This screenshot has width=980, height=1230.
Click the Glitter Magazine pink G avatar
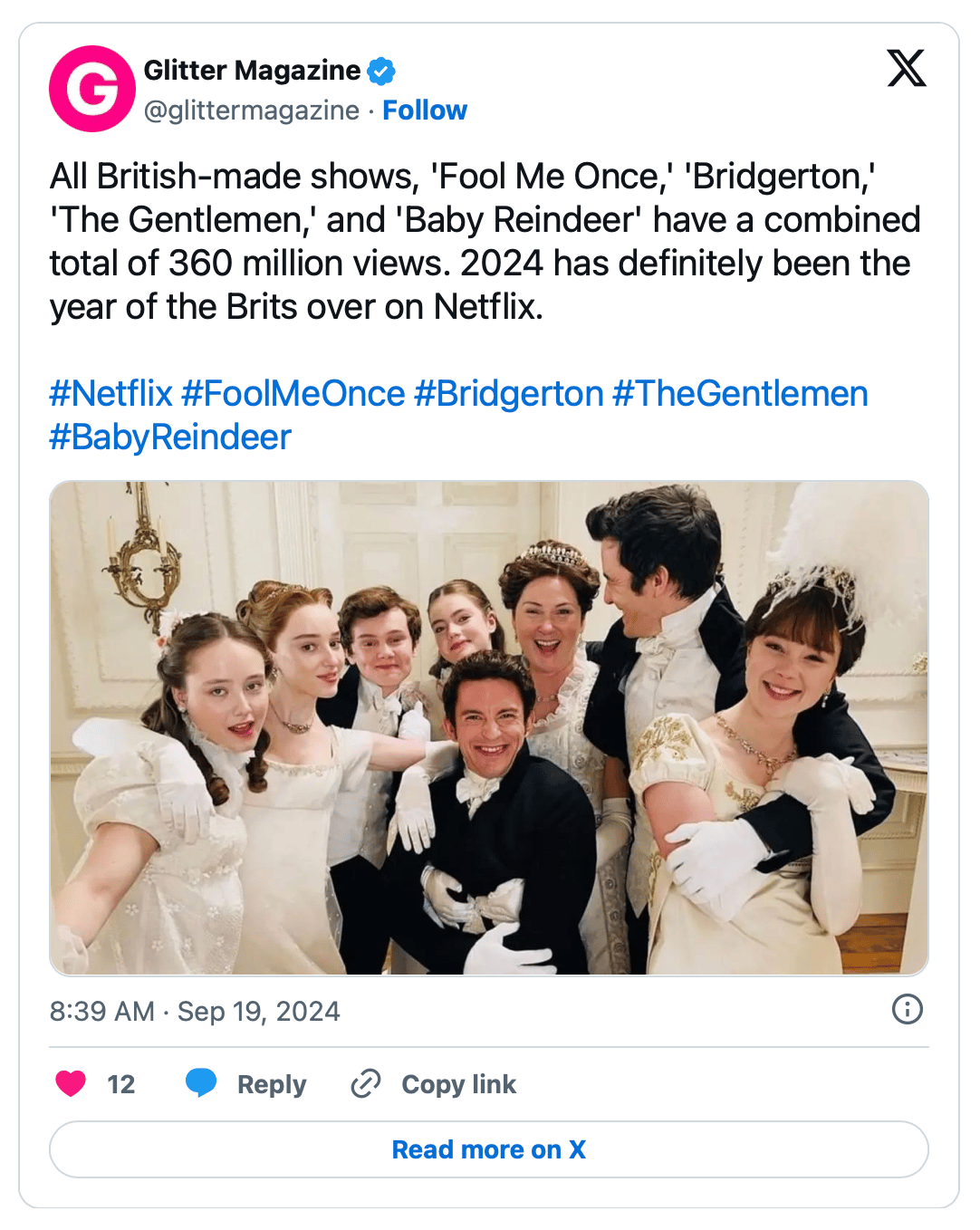pos(92,89)
